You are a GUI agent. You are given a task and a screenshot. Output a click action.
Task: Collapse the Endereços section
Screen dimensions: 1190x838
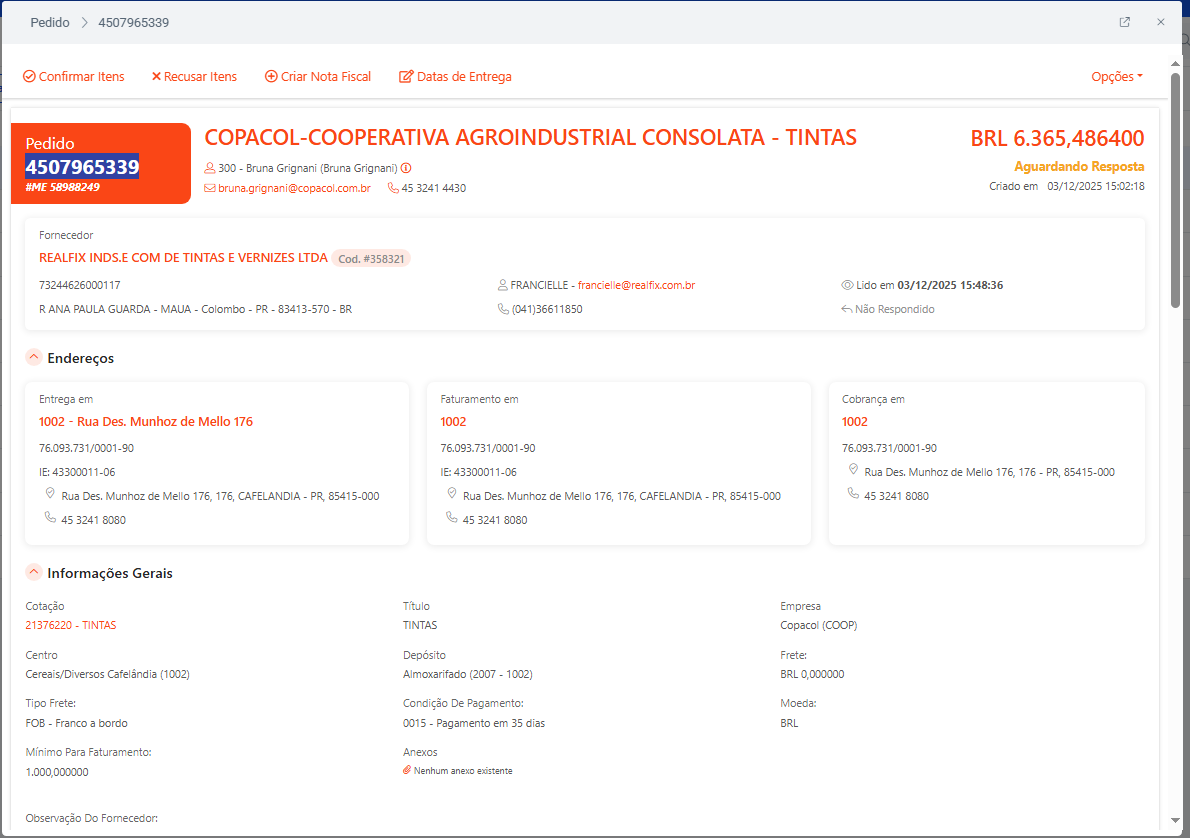pyautogui.click(x=33, y=358)
